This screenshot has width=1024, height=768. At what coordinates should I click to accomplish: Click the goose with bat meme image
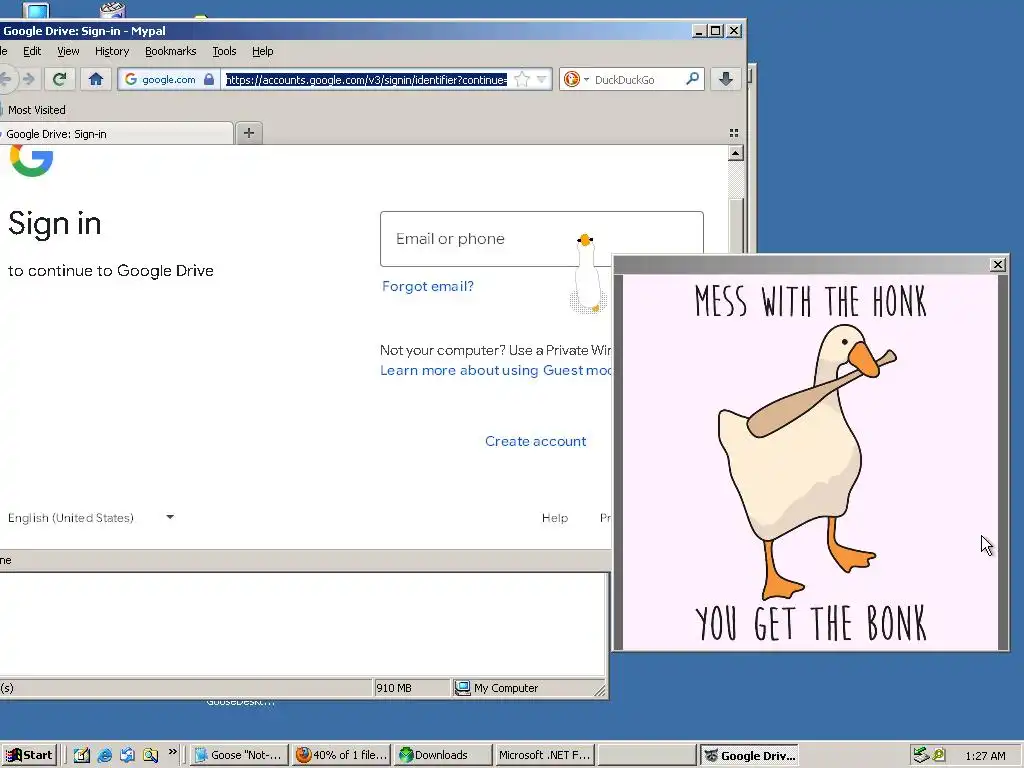tap(810, 463)
